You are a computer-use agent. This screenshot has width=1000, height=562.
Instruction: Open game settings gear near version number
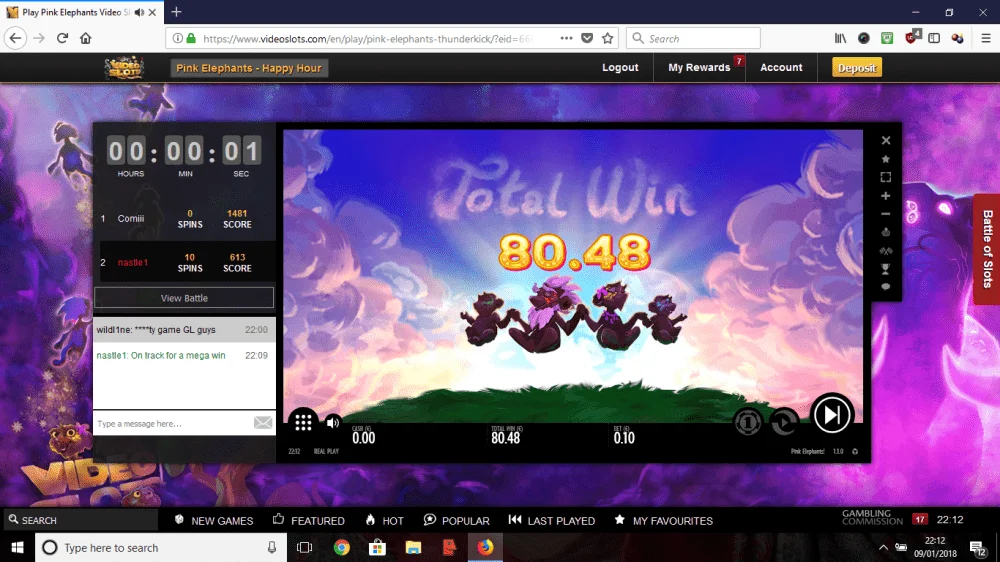[x=855, y=452]
